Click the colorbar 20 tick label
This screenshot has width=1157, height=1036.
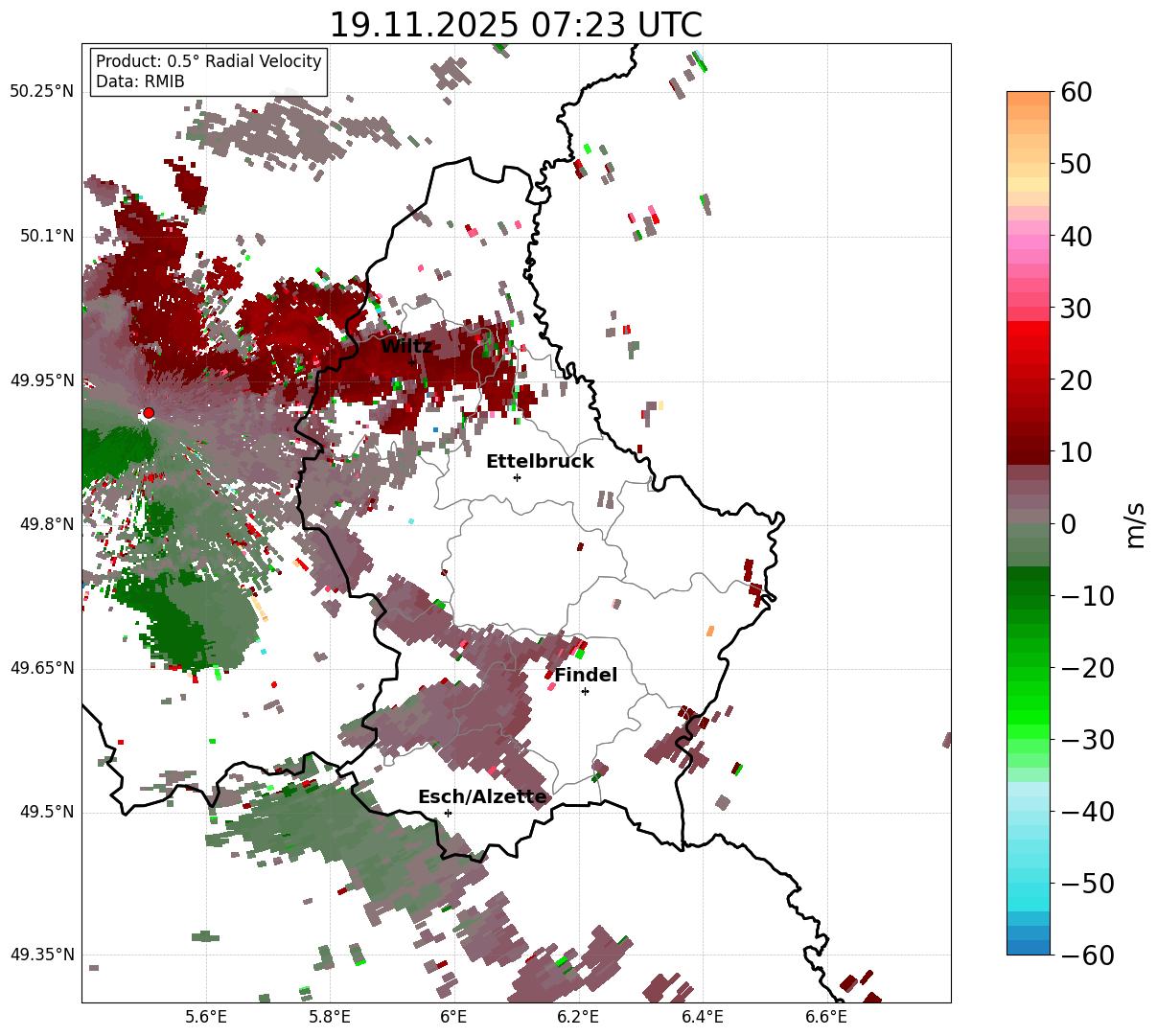pyautogui.click(x=1076, y=380)
